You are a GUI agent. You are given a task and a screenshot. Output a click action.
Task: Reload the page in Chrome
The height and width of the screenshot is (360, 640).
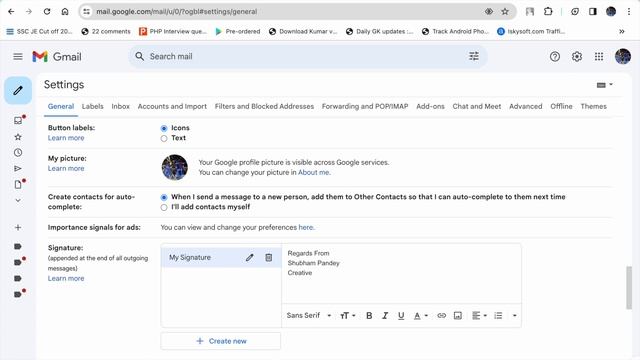point(47,11)
